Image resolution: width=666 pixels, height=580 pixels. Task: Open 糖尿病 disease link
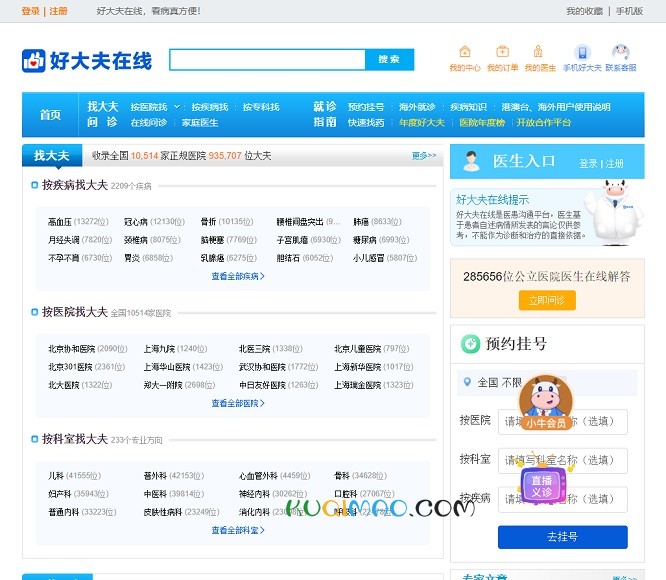point(364,240)
